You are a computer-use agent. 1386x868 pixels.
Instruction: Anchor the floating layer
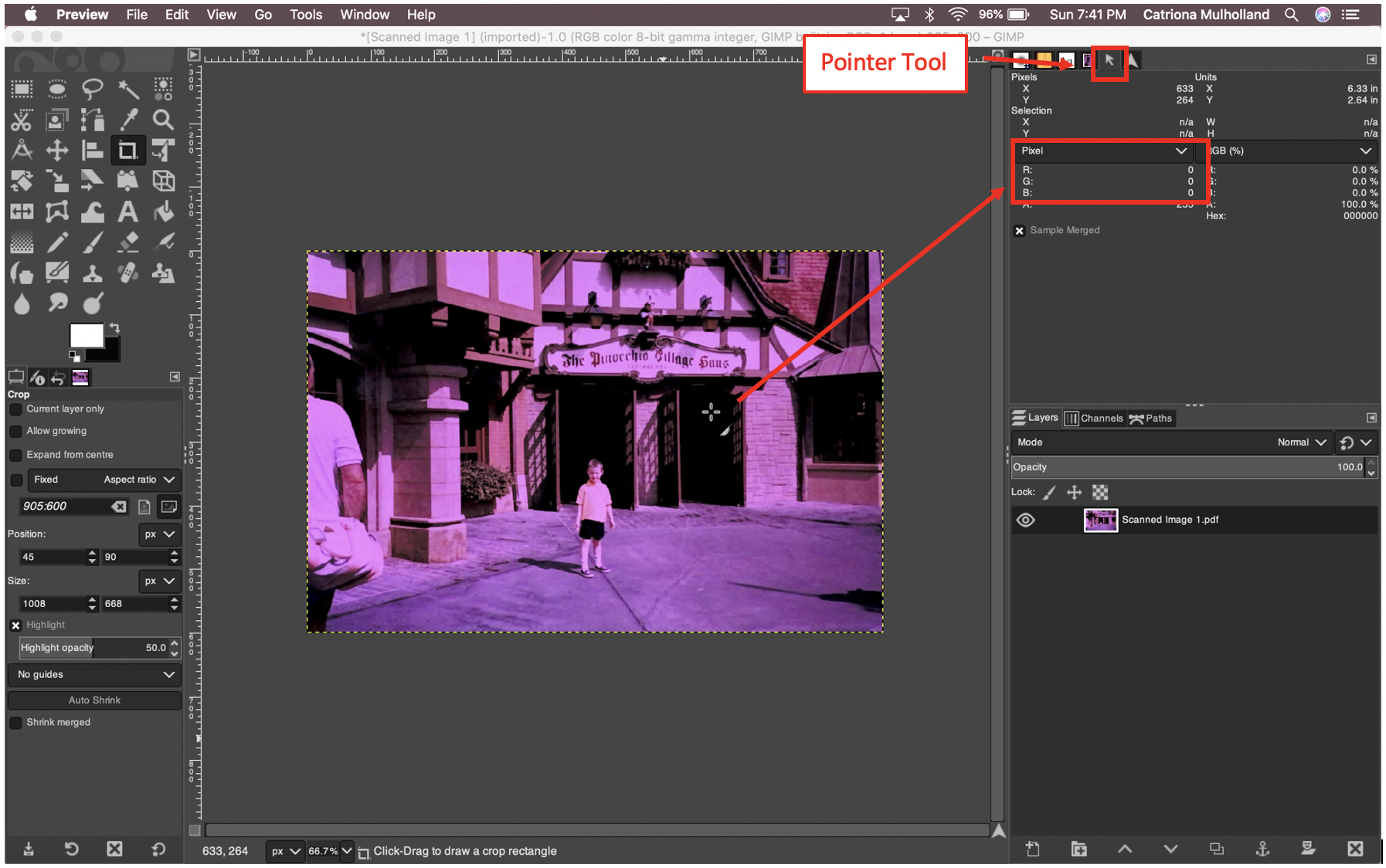pyautogui.click(x=1262, y=849)
